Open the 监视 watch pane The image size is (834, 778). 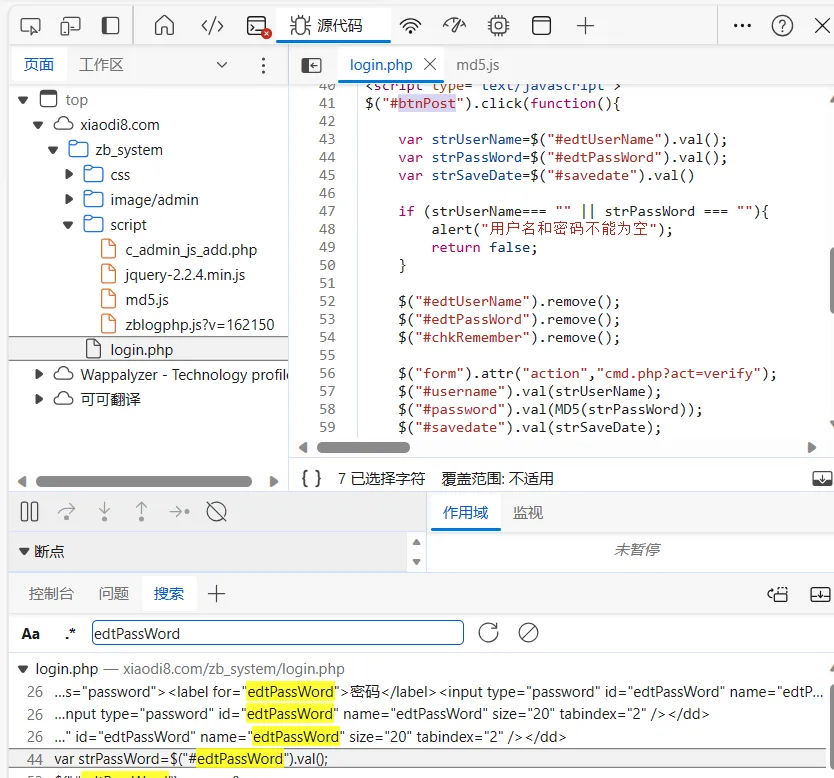tap(527, 512)
